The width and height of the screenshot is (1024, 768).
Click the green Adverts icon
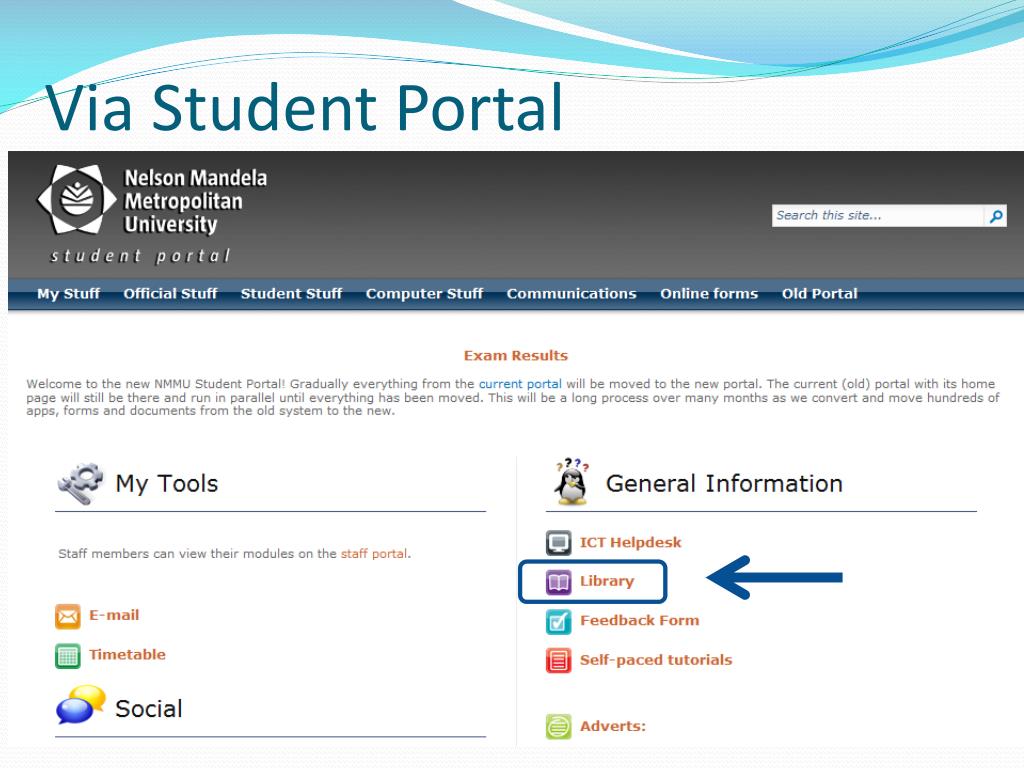(x=558, y=726)
